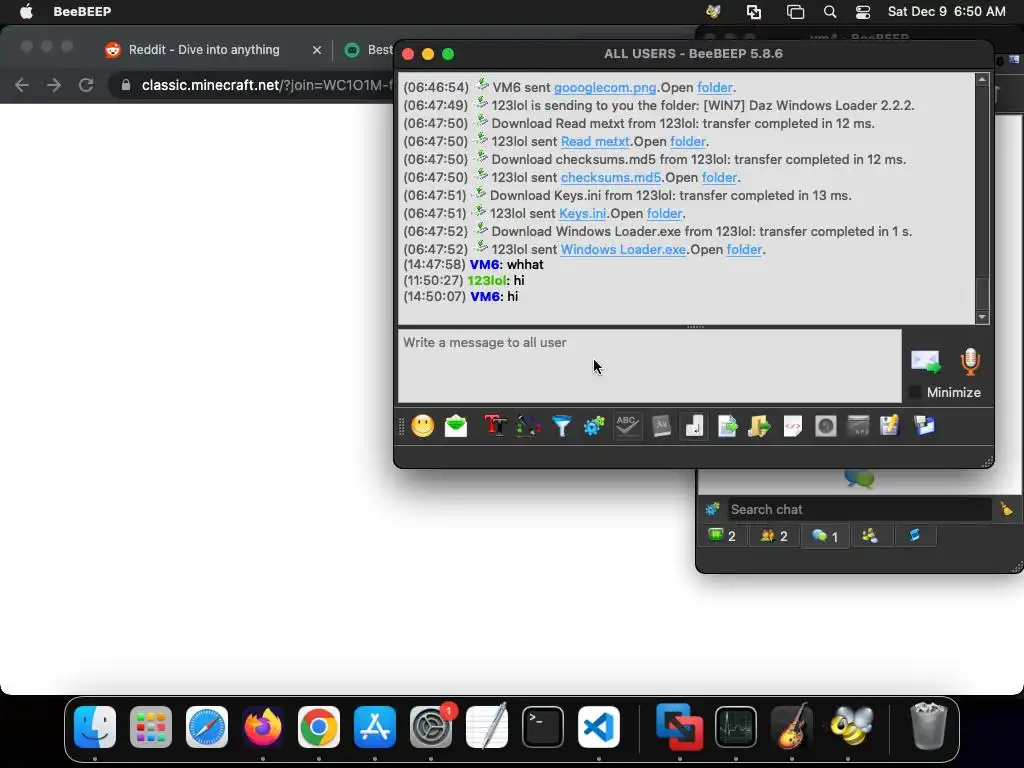Open Spotlight search in menu bar
Image resolution: width=1024 pixels, height=768 pixels.
[829, 12]
